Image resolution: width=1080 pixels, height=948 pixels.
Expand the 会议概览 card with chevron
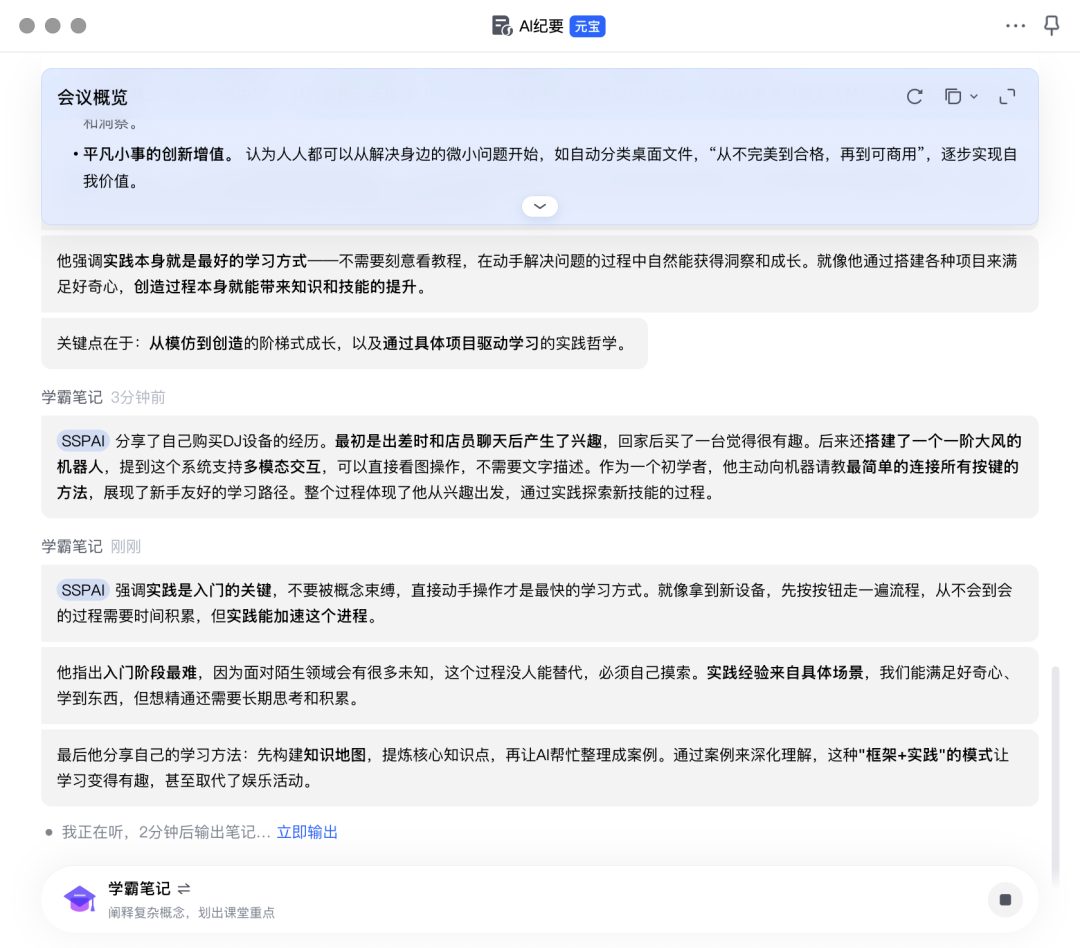(x=540, y=206)
